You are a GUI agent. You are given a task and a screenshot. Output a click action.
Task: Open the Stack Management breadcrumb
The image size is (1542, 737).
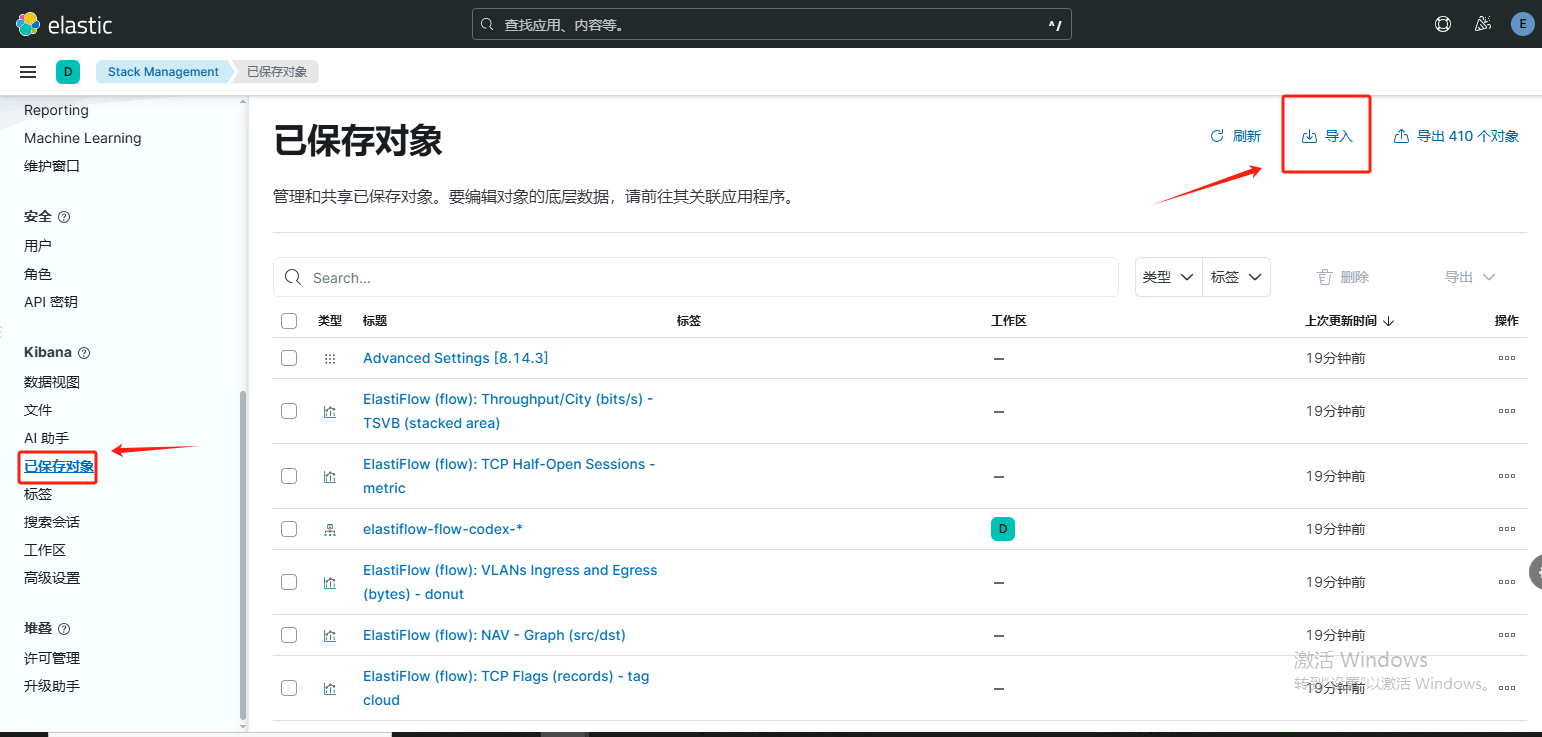(x=163, y=72)
